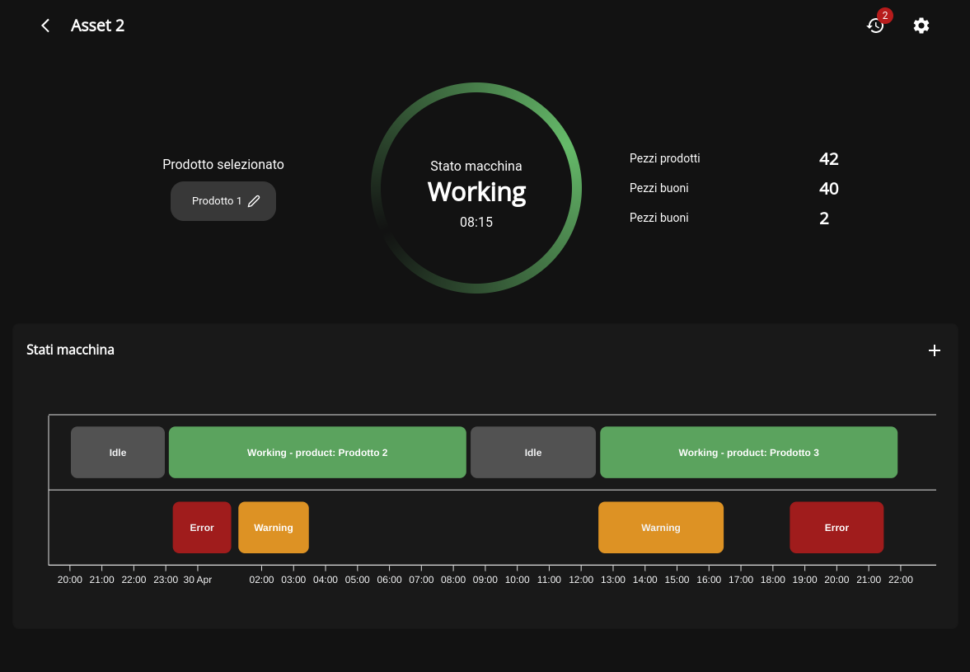The image size is (970, 672).
Task: Click the Error block near 20:00
Action: tap(836, 527)
